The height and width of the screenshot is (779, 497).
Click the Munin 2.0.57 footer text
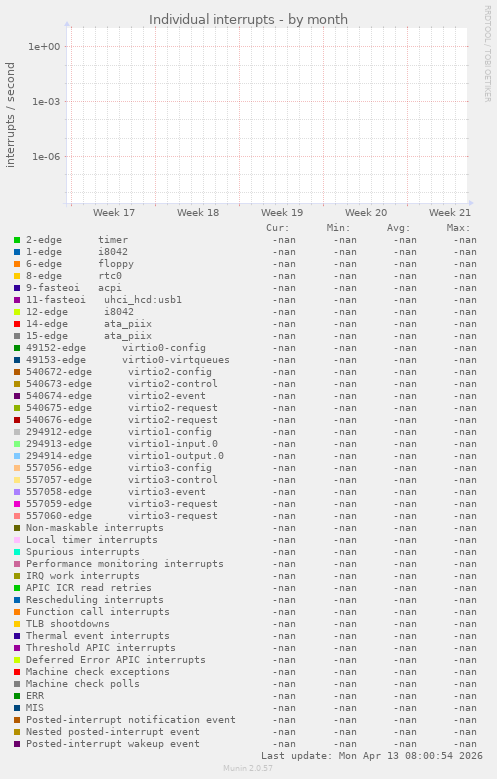248,768
